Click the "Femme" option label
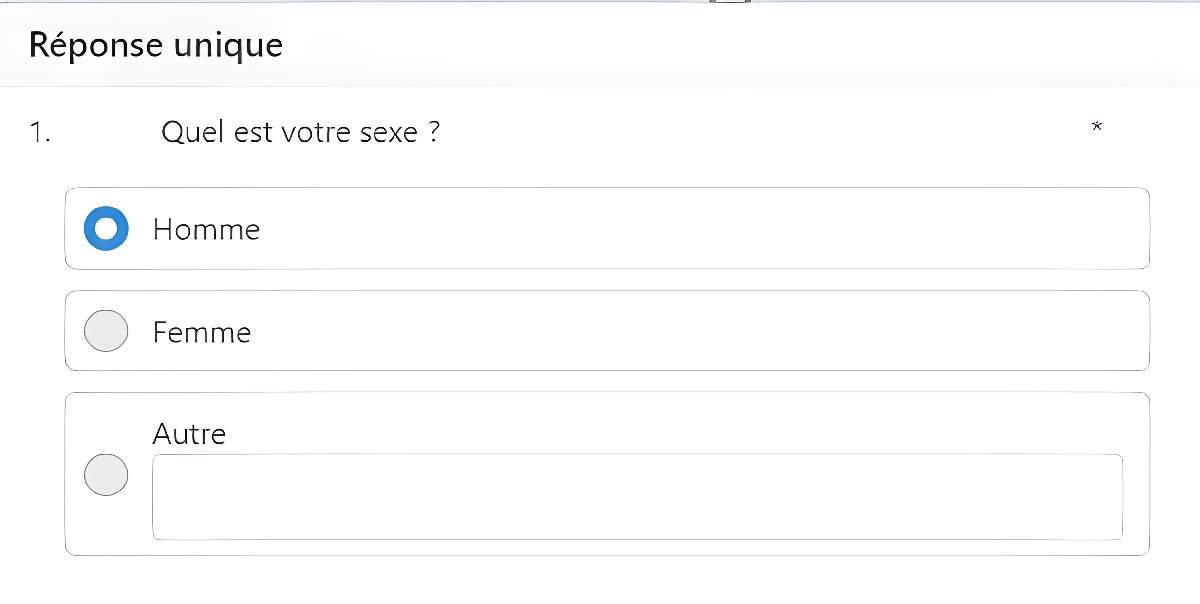Screen dimensions: 1200x604 pos(201,332)
